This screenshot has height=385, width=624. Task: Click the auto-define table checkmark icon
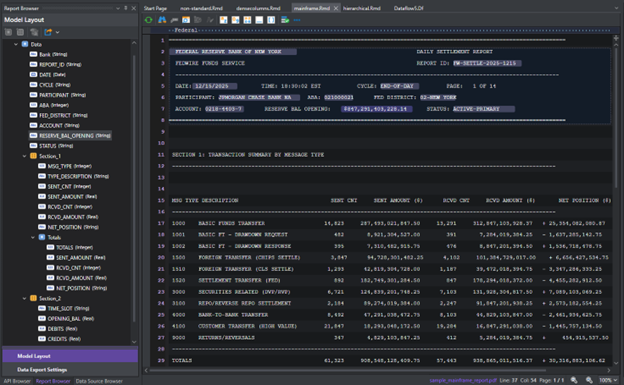click(285, 20)
